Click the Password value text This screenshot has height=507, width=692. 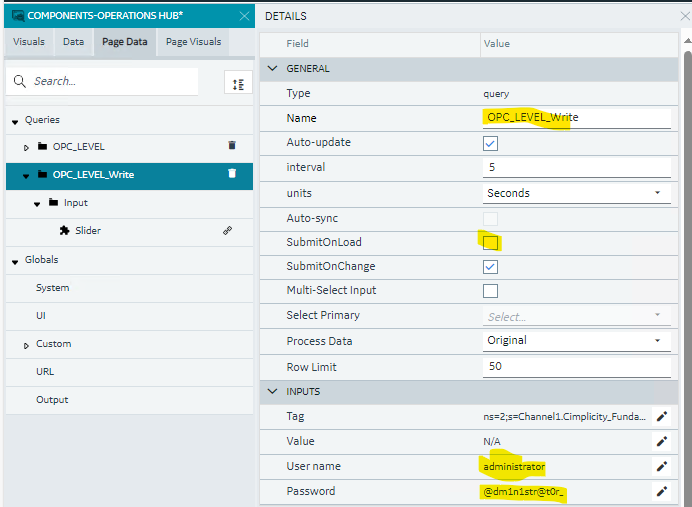tap(523, 492)
